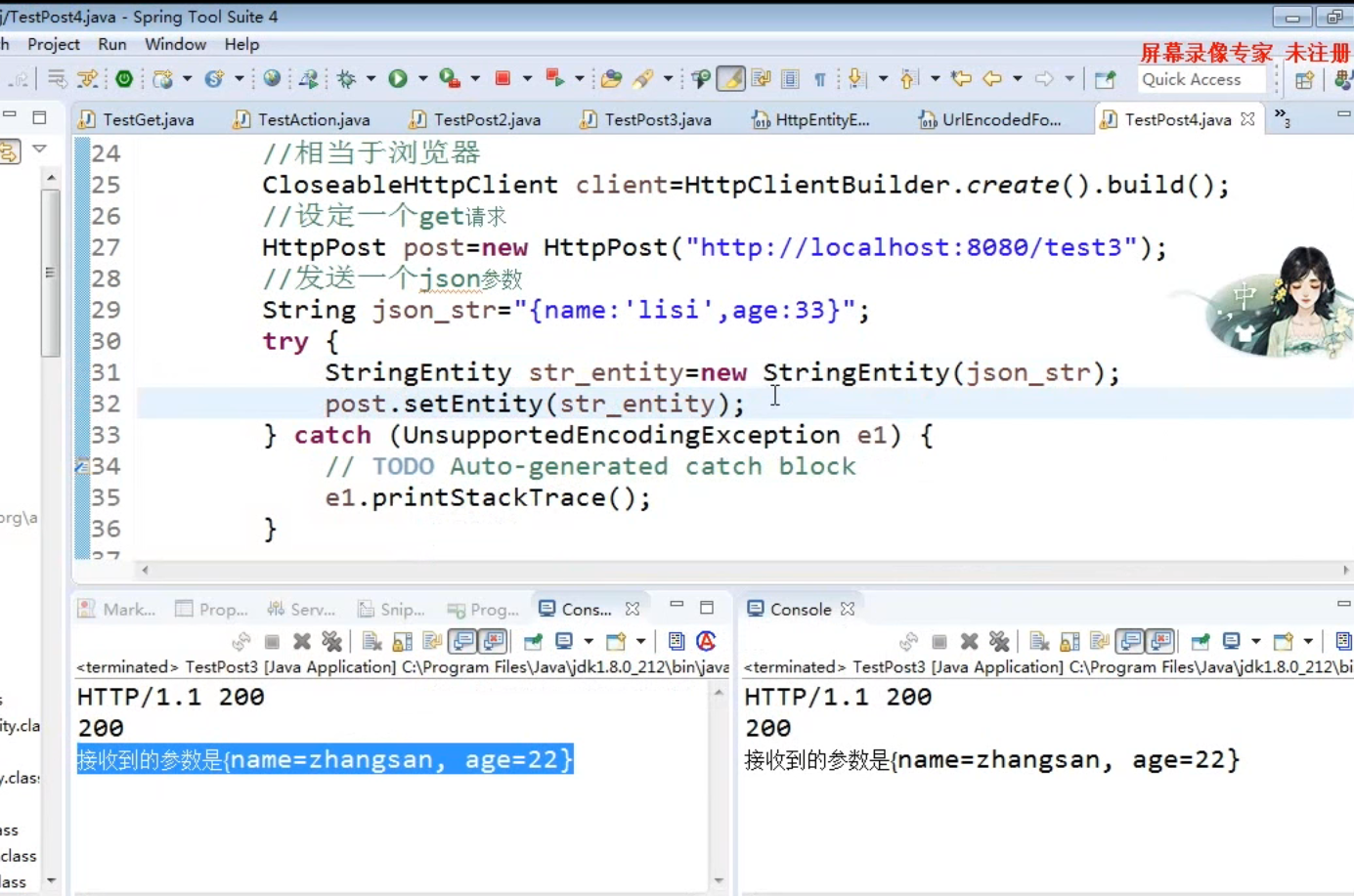Toggle Show Console on Standard Error in left console

coord(494,641)
